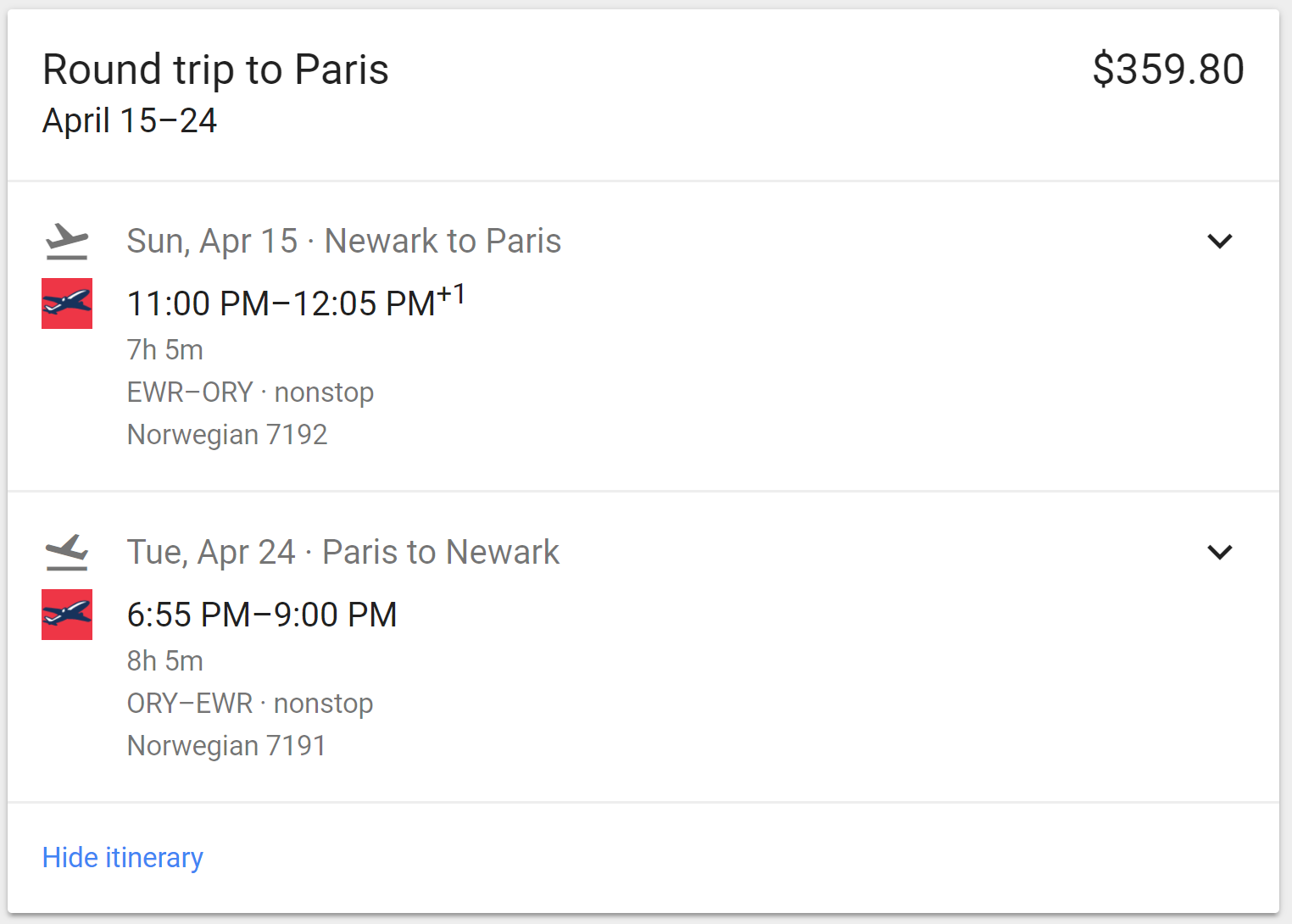Image resolution: width=1292 pixels, height=924 pixels.
Task: Click flight number Norwegian 7192
Action: click(227, 435)
